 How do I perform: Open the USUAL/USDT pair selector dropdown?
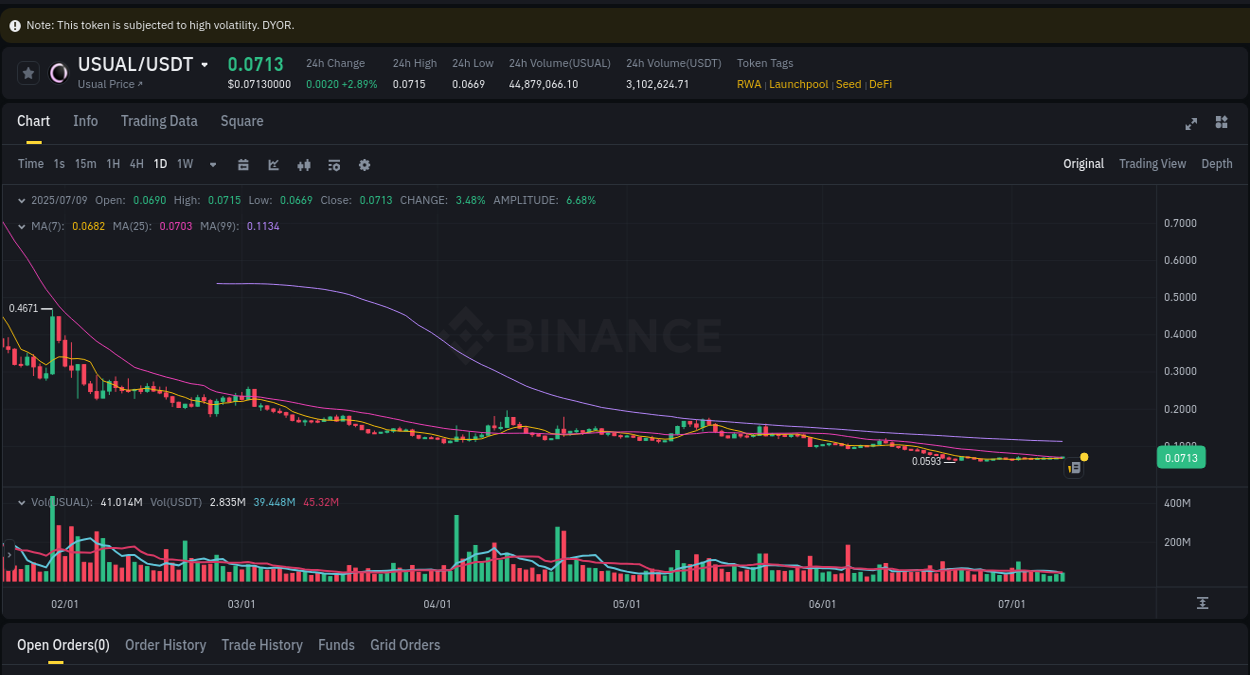pos(205,64)
